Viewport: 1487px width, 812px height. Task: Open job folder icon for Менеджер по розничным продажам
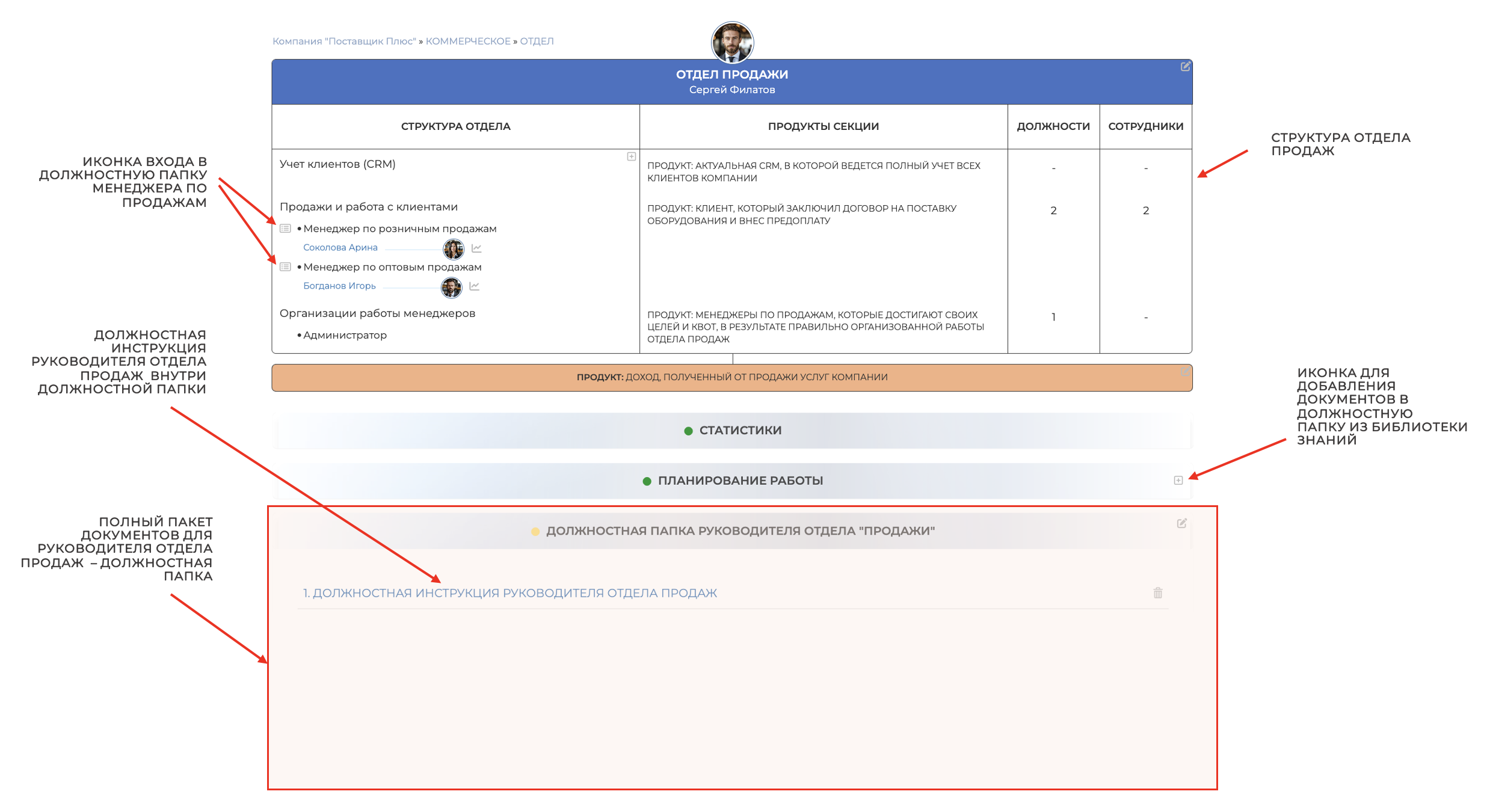pos(286,229)
